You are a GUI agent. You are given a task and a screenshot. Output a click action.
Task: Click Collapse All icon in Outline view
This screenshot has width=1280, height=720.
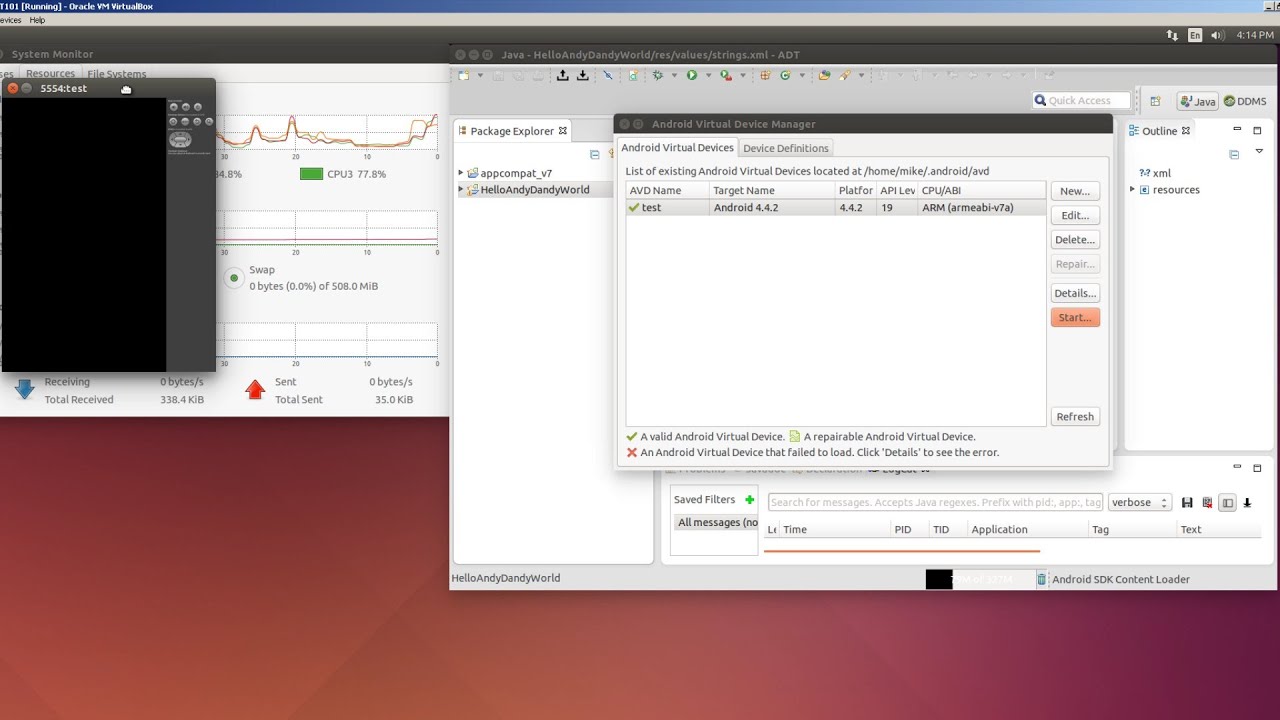pyautogui.click(x=1234, y=154)
